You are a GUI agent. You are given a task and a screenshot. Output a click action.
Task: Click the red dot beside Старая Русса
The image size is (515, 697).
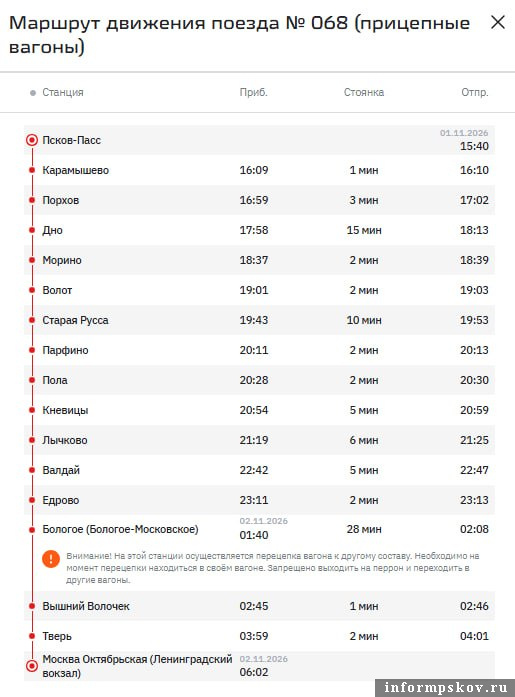tap(32, 320)
